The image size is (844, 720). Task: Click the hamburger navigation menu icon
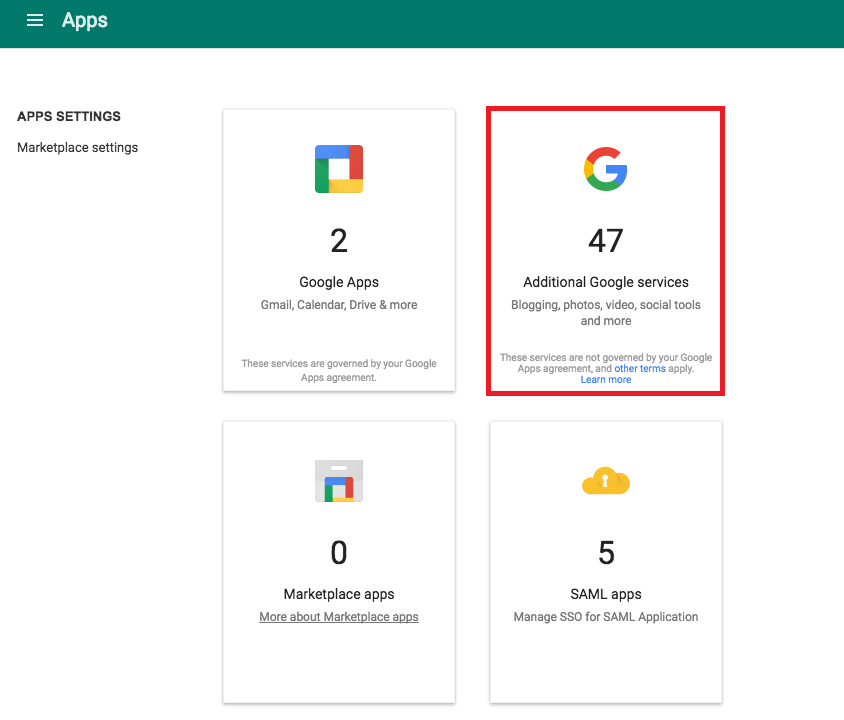point(35,20)
